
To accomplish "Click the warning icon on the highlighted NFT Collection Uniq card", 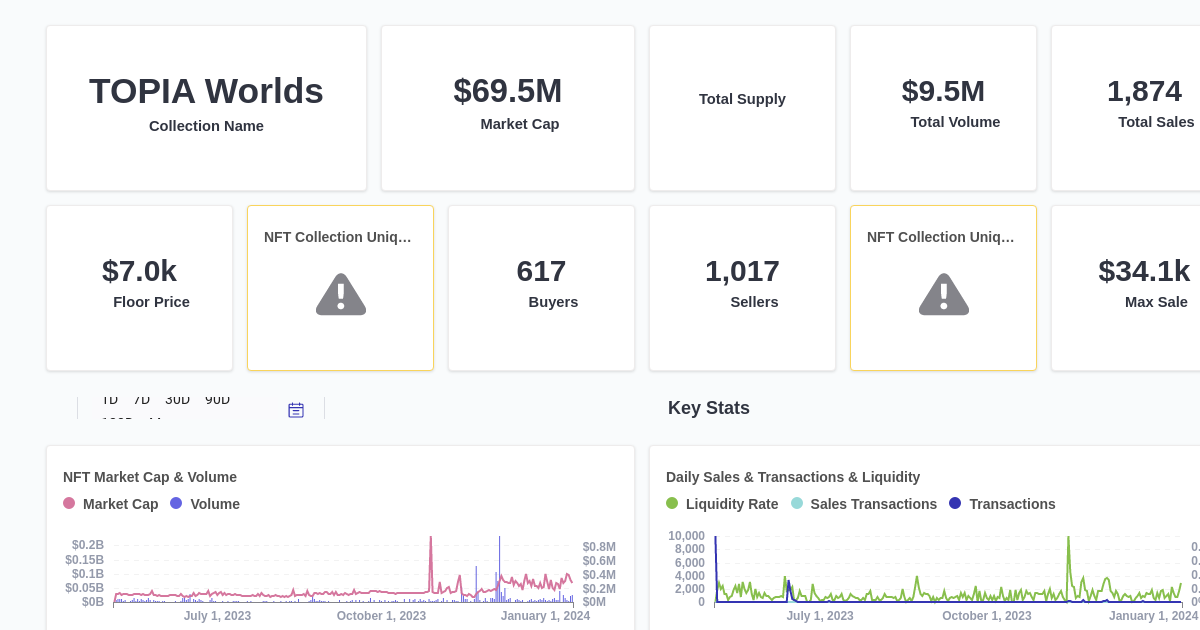I will [943, 294].
